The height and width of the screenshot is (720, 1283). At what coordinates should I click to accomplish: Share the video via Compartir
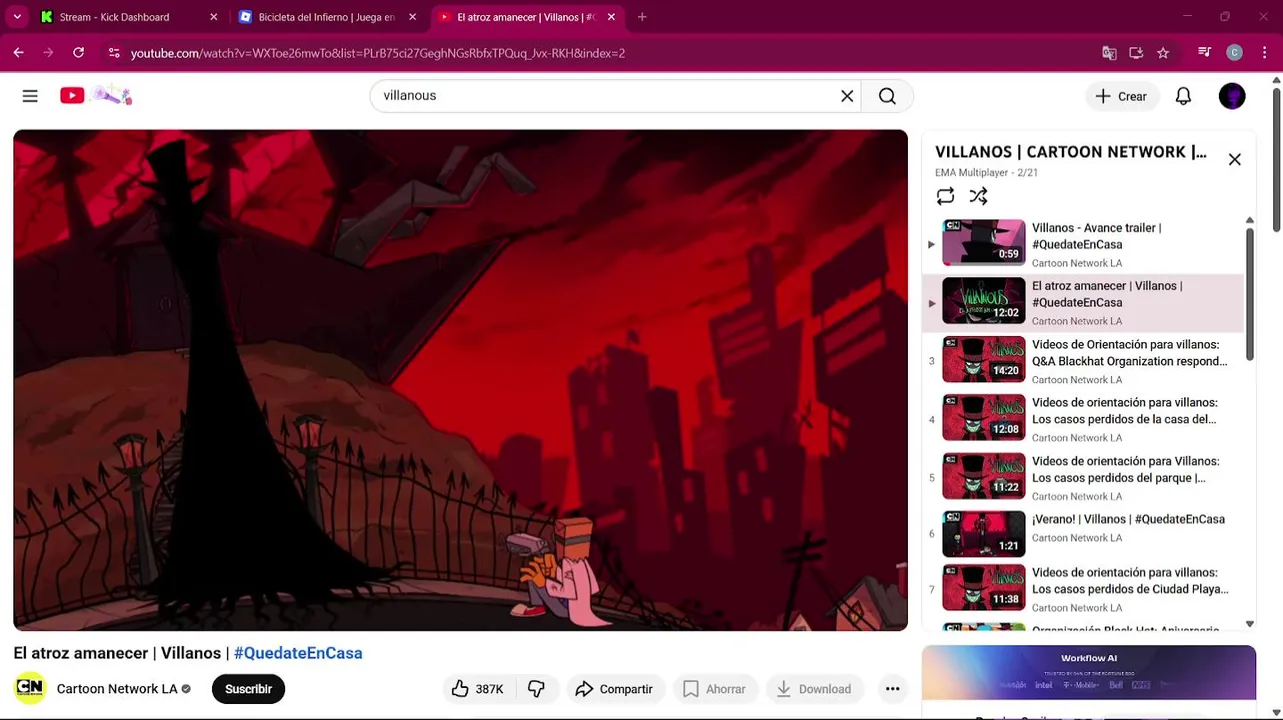click(615, 689)
